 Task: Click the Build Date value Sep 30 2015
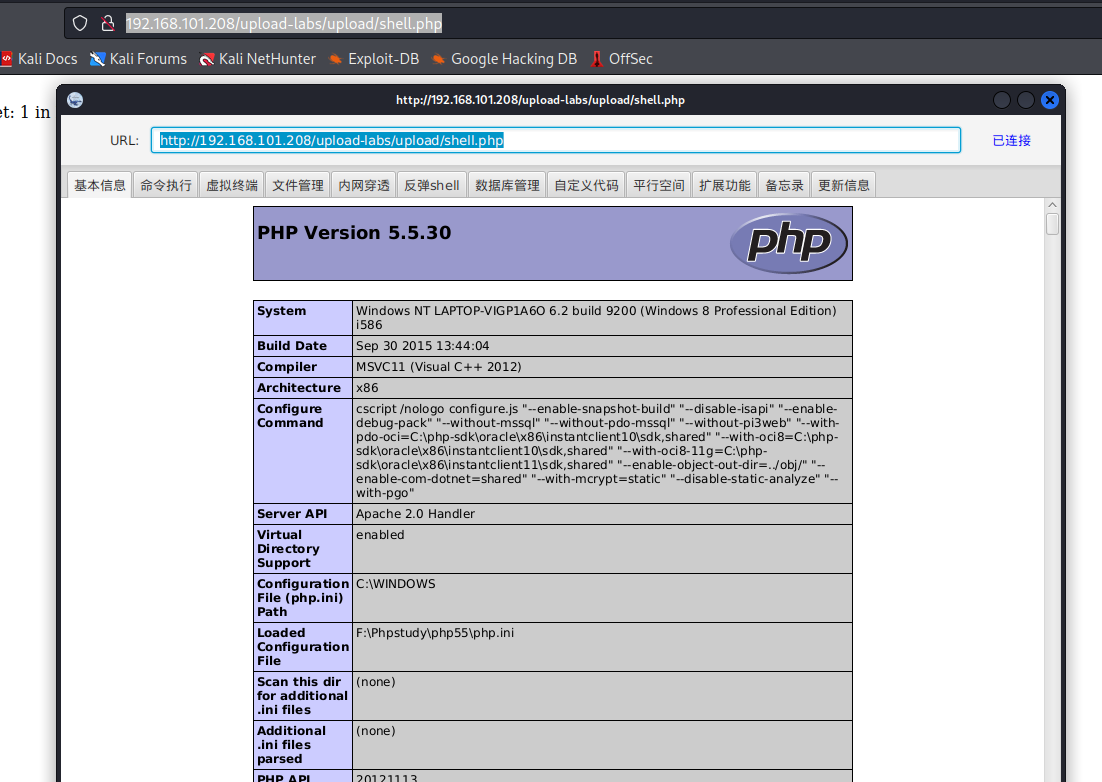[422, 346]
